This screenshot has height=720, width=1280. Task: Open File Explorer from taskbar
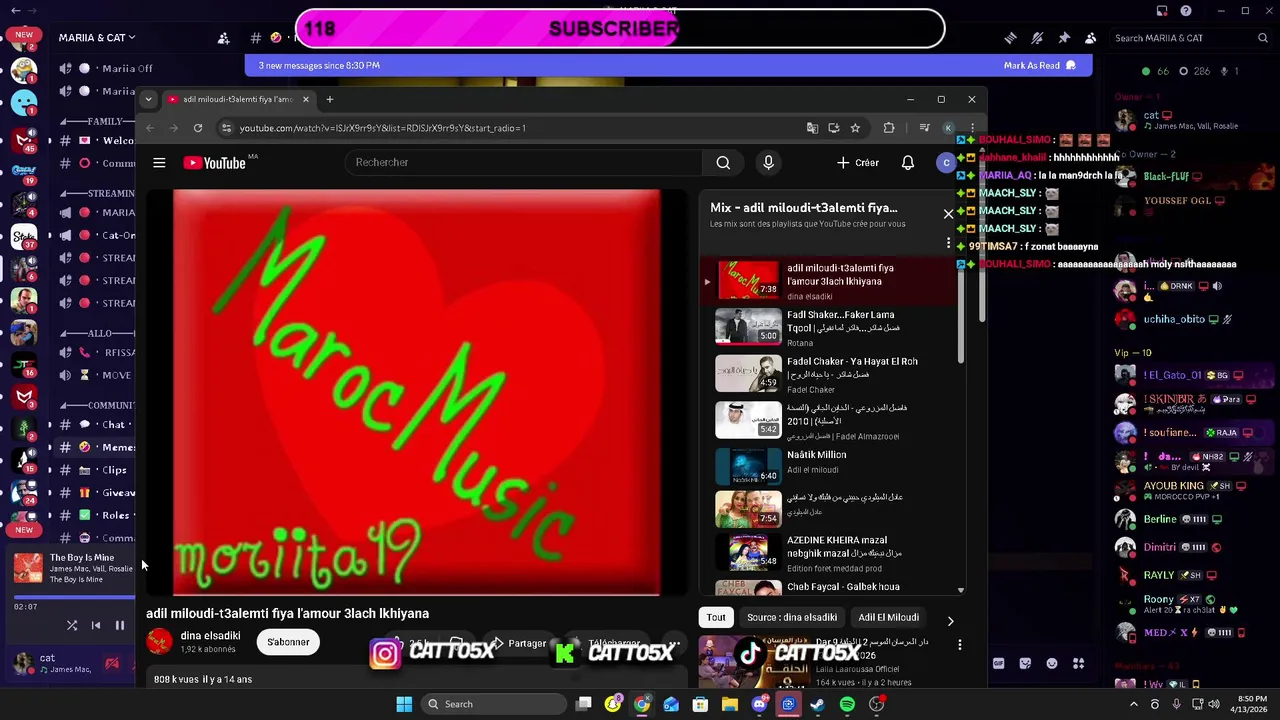click(730, 704)
